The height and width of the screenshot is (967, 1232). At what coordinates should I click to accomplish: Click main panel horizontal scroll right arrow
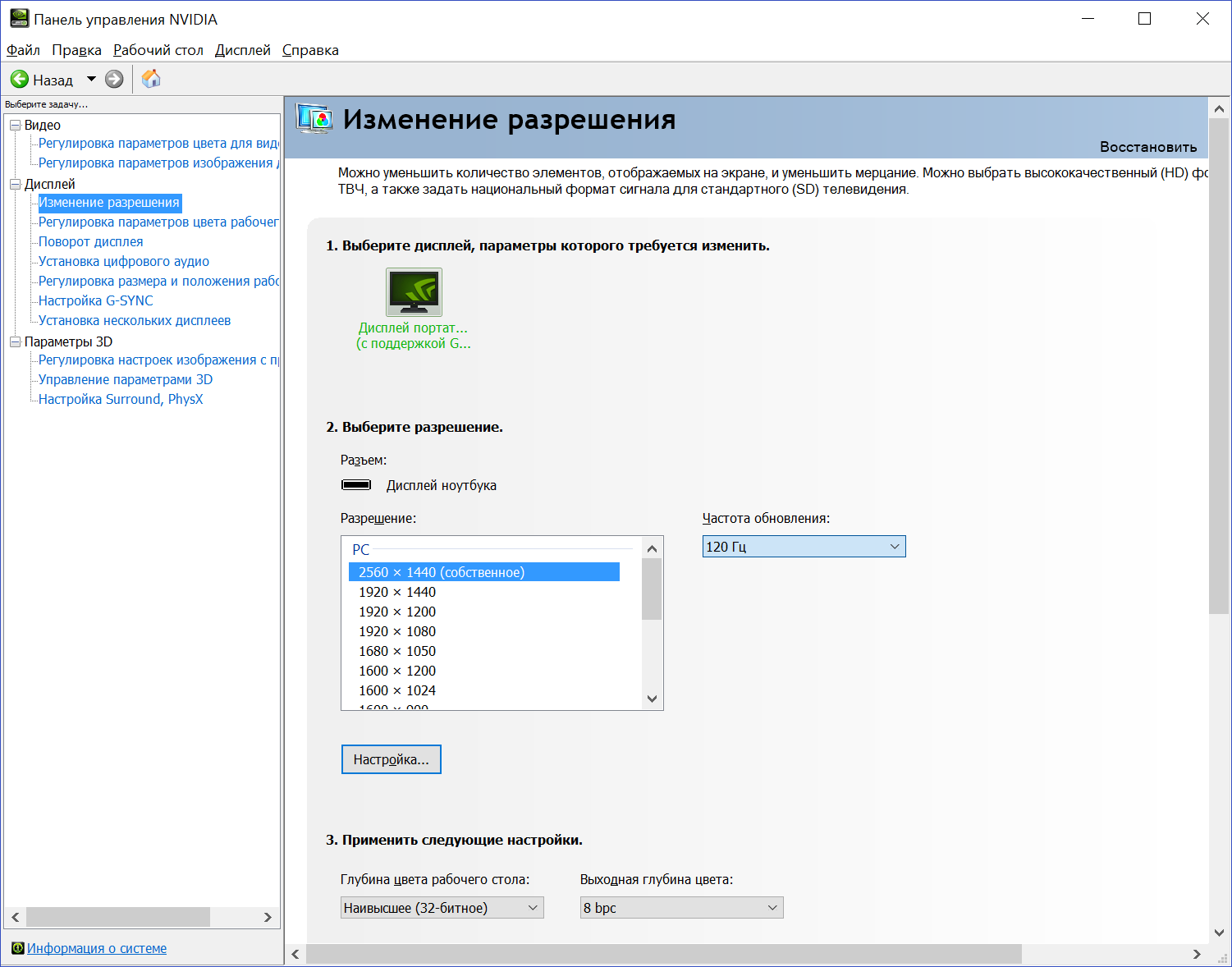[x=1197, y=954]
